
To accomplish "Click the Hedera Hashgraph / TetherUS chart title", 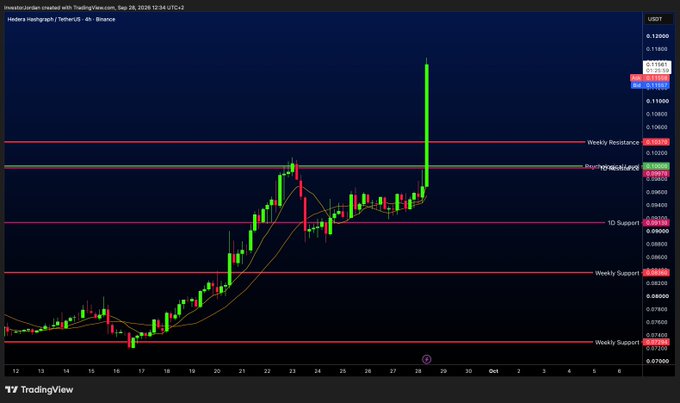I will (61, 19).
